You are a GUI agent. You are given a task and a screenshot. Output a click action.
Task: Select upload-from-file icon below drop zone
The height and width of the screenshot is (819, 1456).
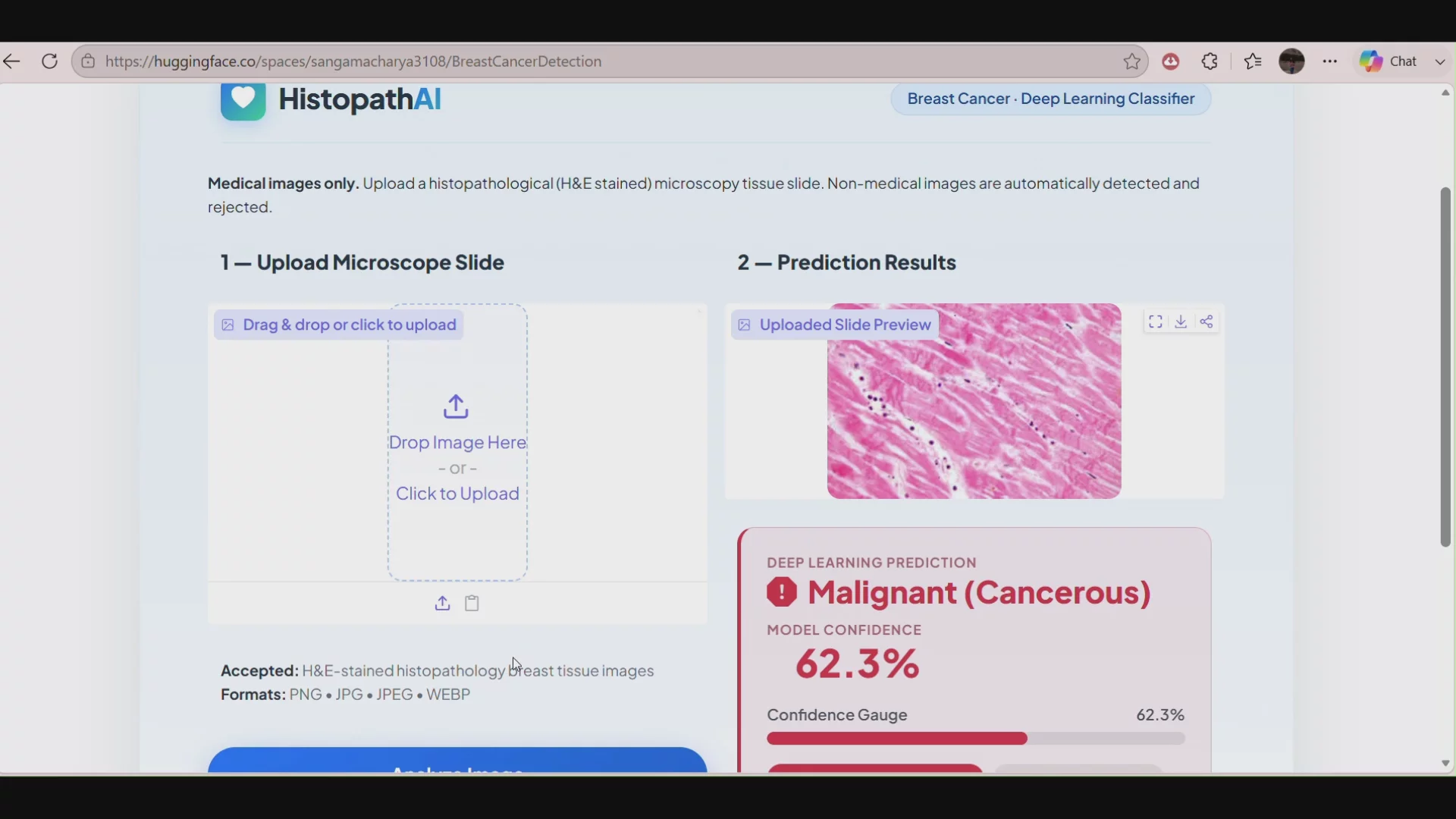point(442,603)
